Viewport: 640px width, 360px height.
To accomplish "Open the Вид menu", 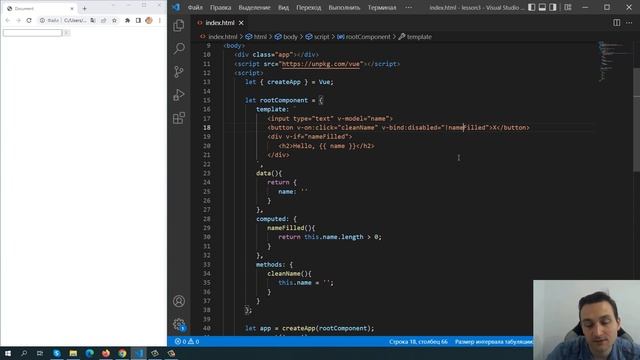I will [283, 7].
